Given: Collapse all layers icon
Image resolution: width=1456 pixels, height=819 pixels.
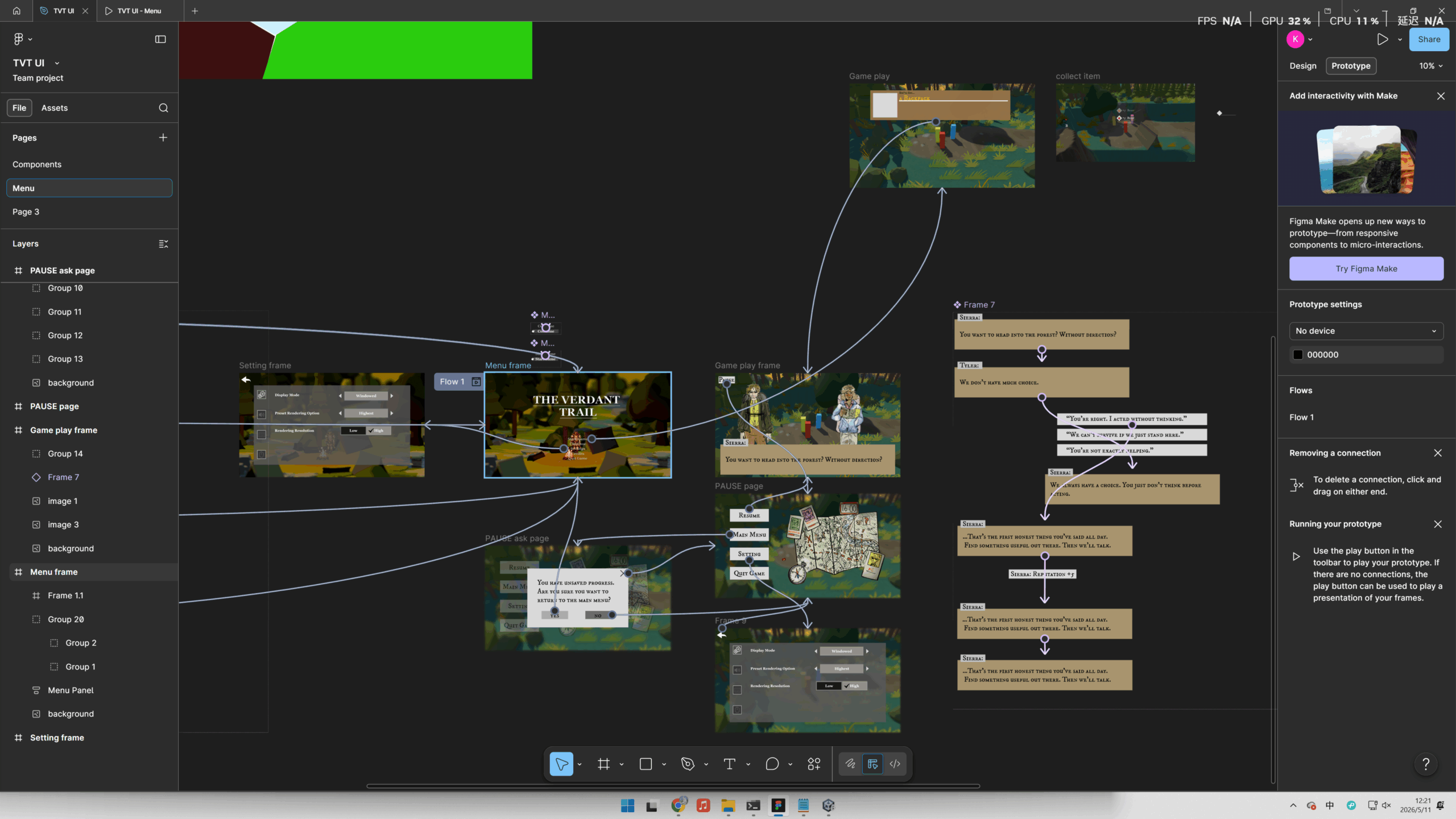Looking at the screenshot, I should [x=163, y=243].
